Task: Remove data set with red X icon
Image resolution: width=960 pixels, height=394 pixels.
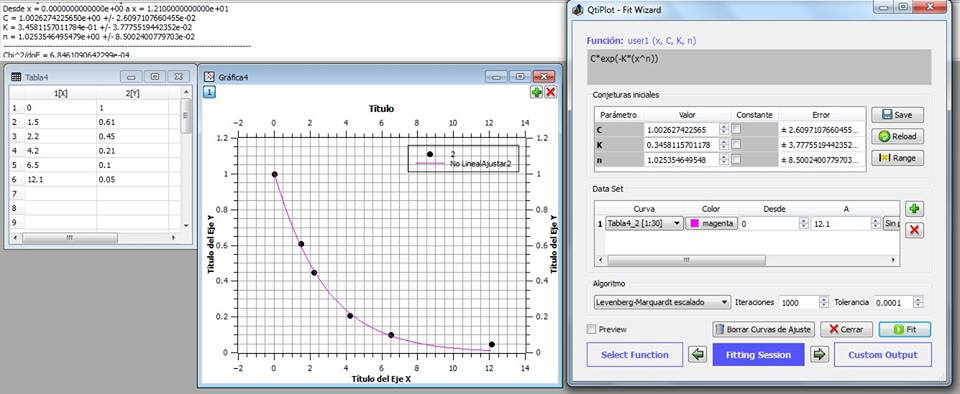Action: pyautogui.click(x=914, y=230)
